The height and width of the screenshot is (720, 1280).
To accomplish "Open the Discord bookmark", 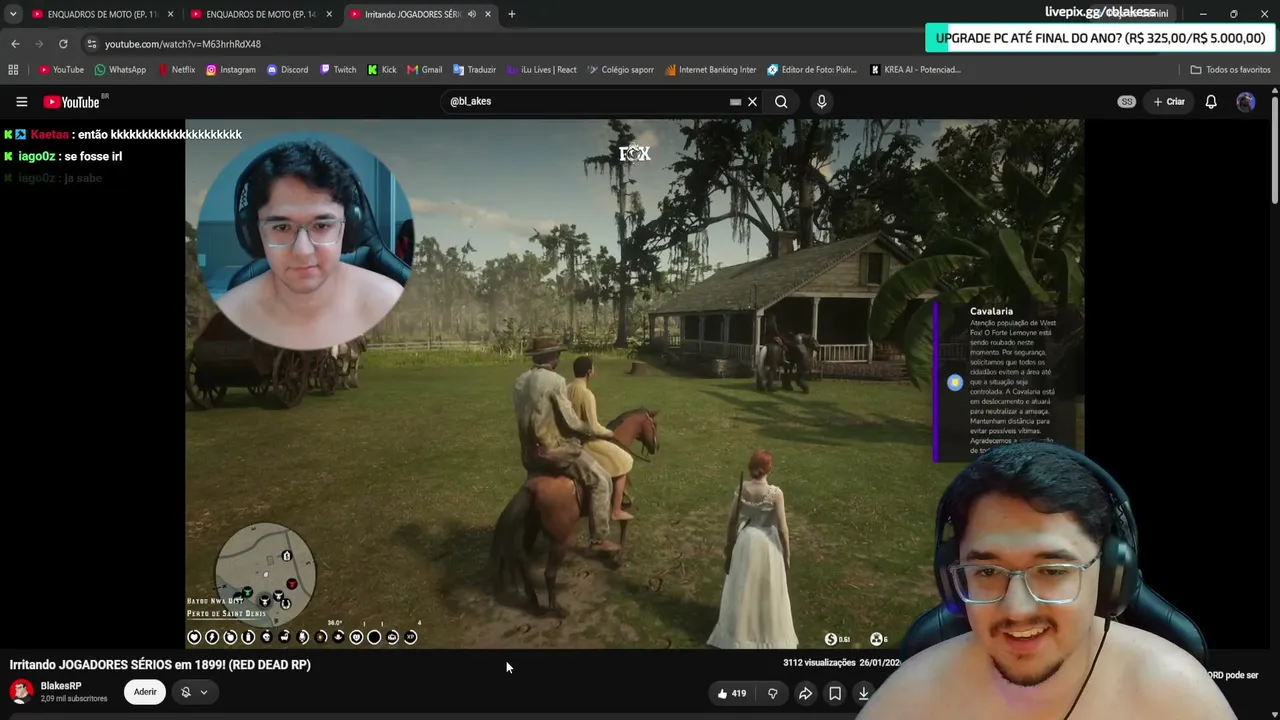I will pos(288,70).
